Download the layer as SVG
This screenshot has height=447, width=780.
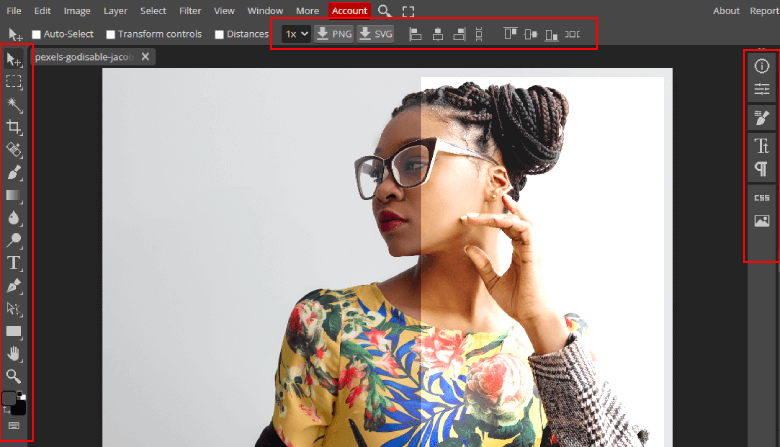point(376,34)
